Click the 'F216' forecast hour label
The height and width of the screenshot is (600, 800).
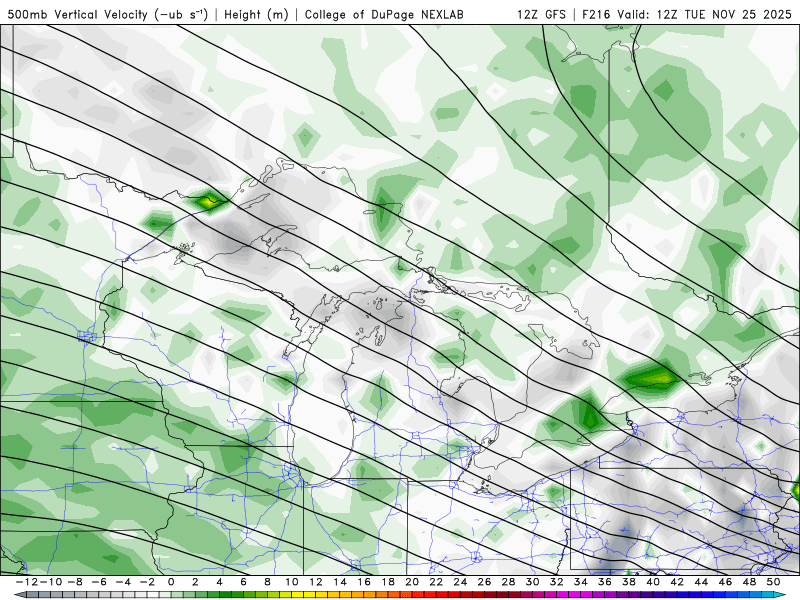[x=597, y=15]
